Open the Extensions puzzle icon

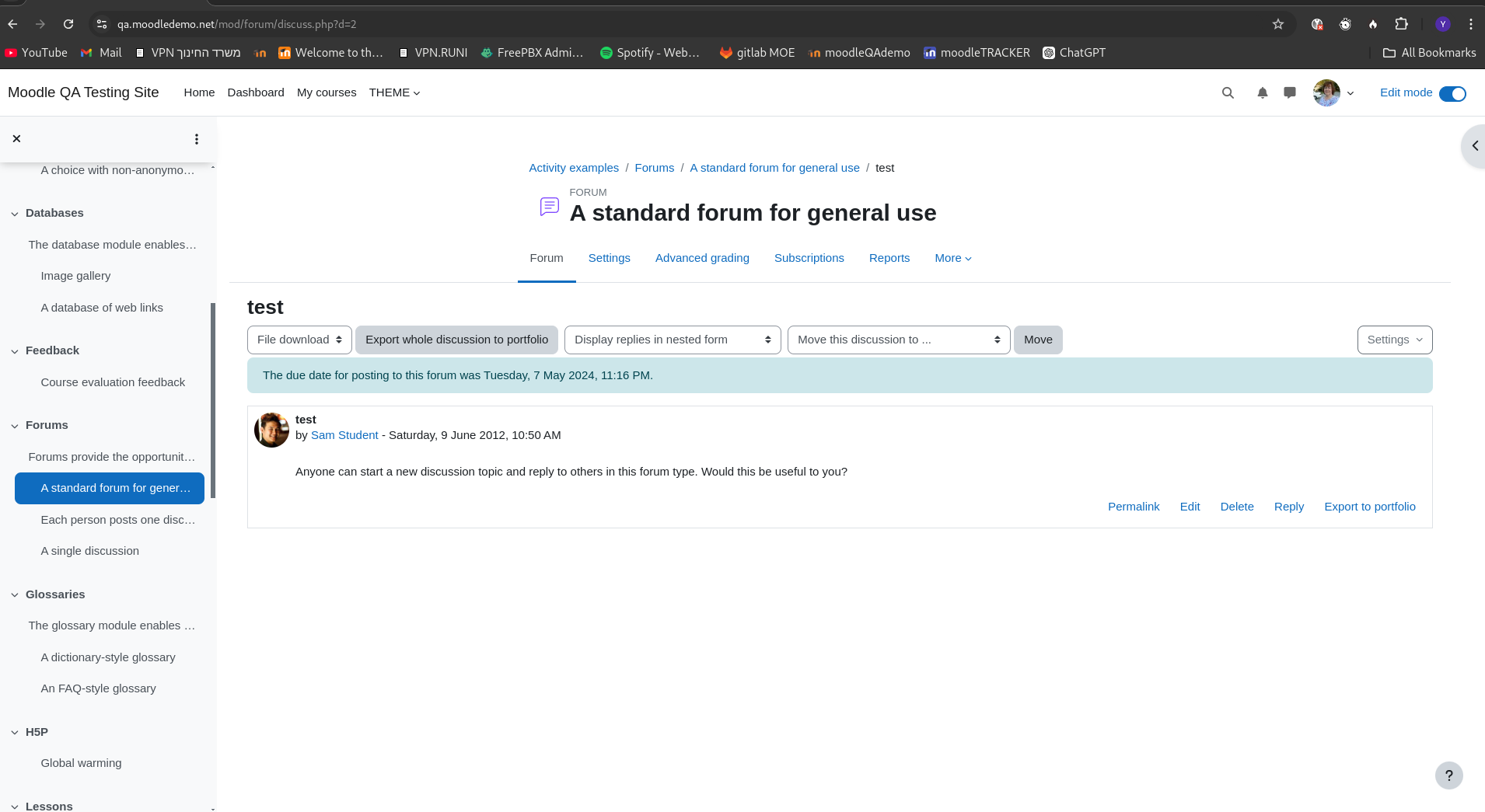pos(1401,24)
